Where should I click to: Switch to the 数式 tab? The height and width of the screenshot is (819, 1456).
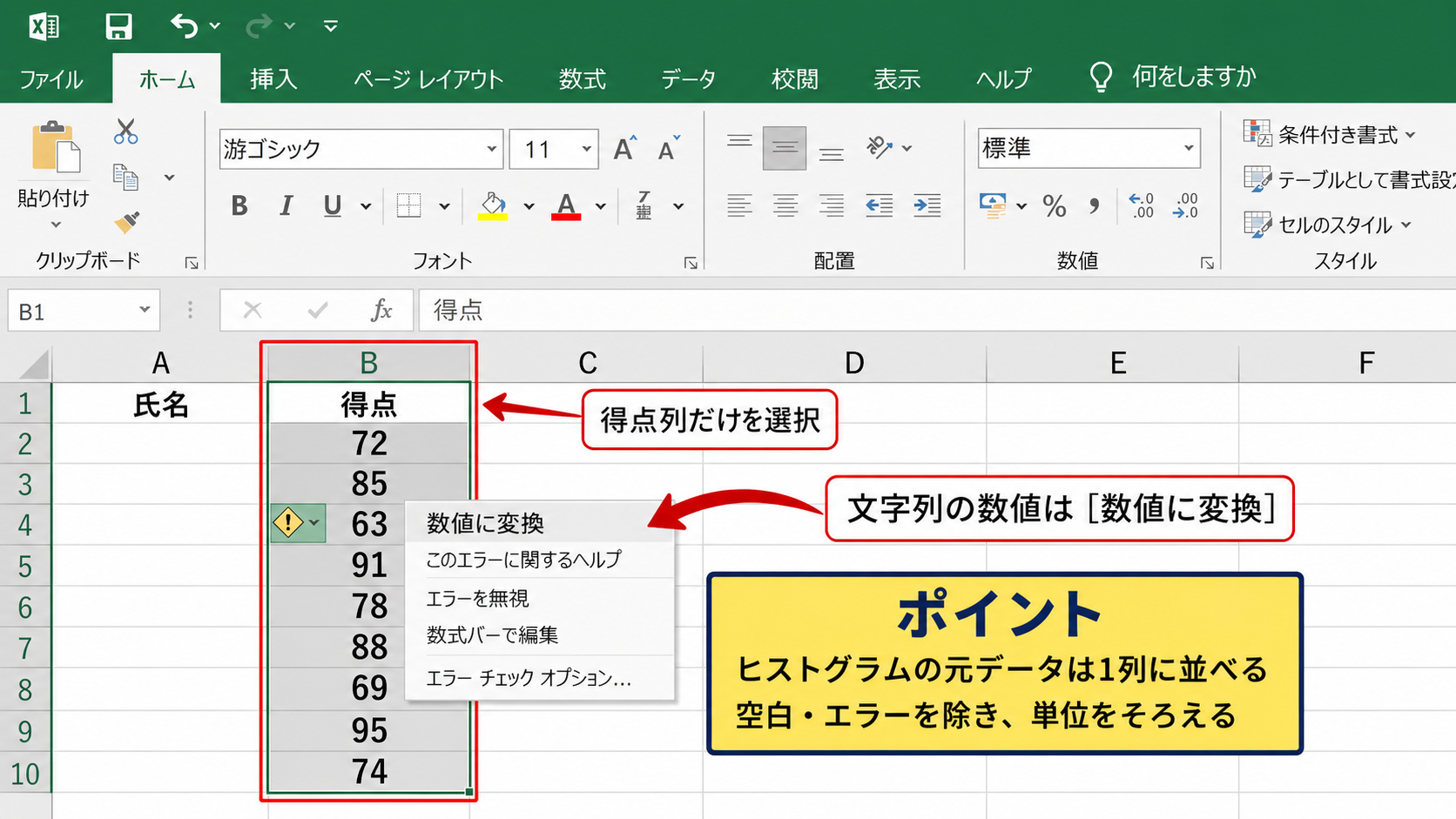point(583,79)
